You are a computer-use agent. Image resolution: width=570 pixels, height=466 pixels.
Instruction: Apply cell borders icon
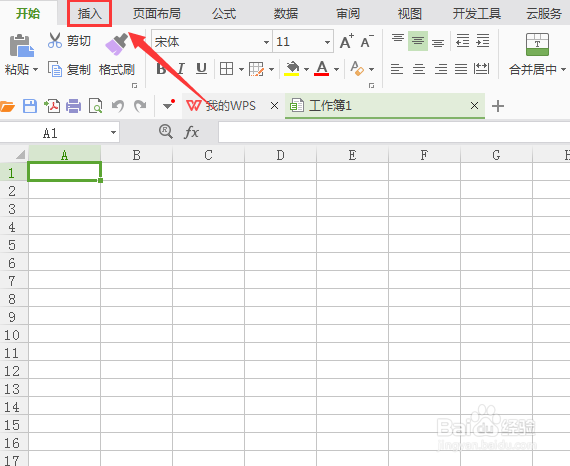[x=226, y=69]
